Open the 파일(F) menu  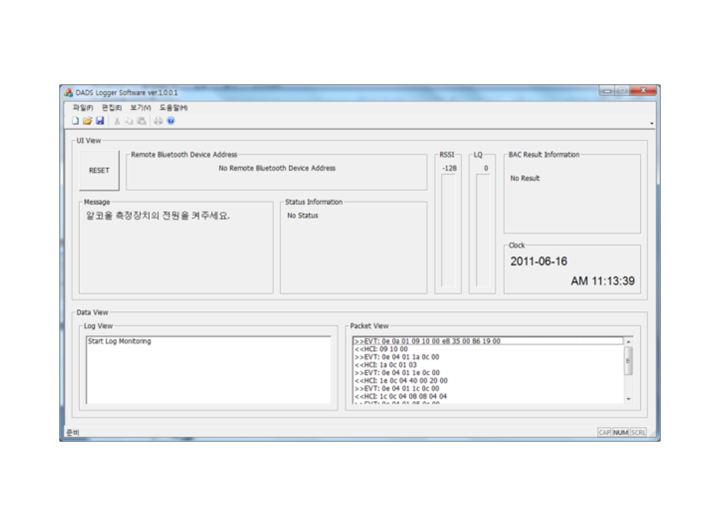[83, 107]
